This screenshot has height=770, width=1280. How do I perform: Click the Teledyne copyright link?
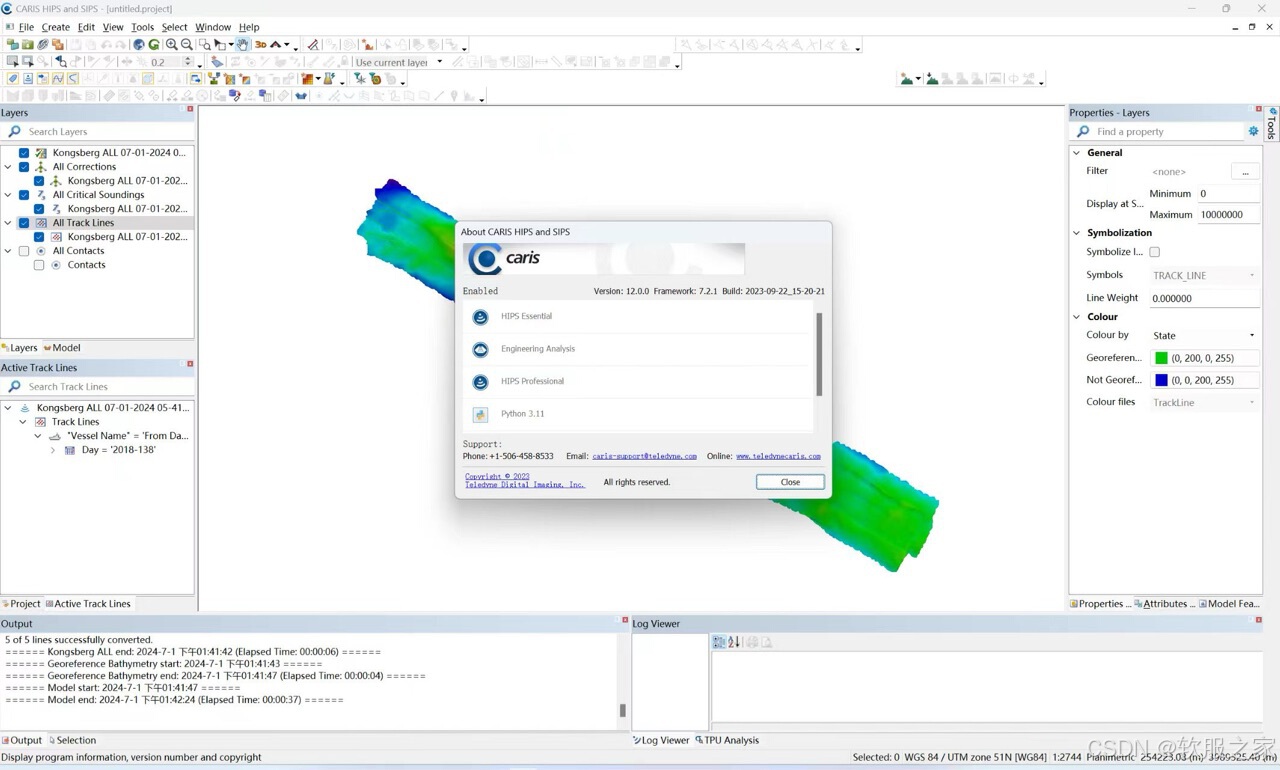(524, 481)
